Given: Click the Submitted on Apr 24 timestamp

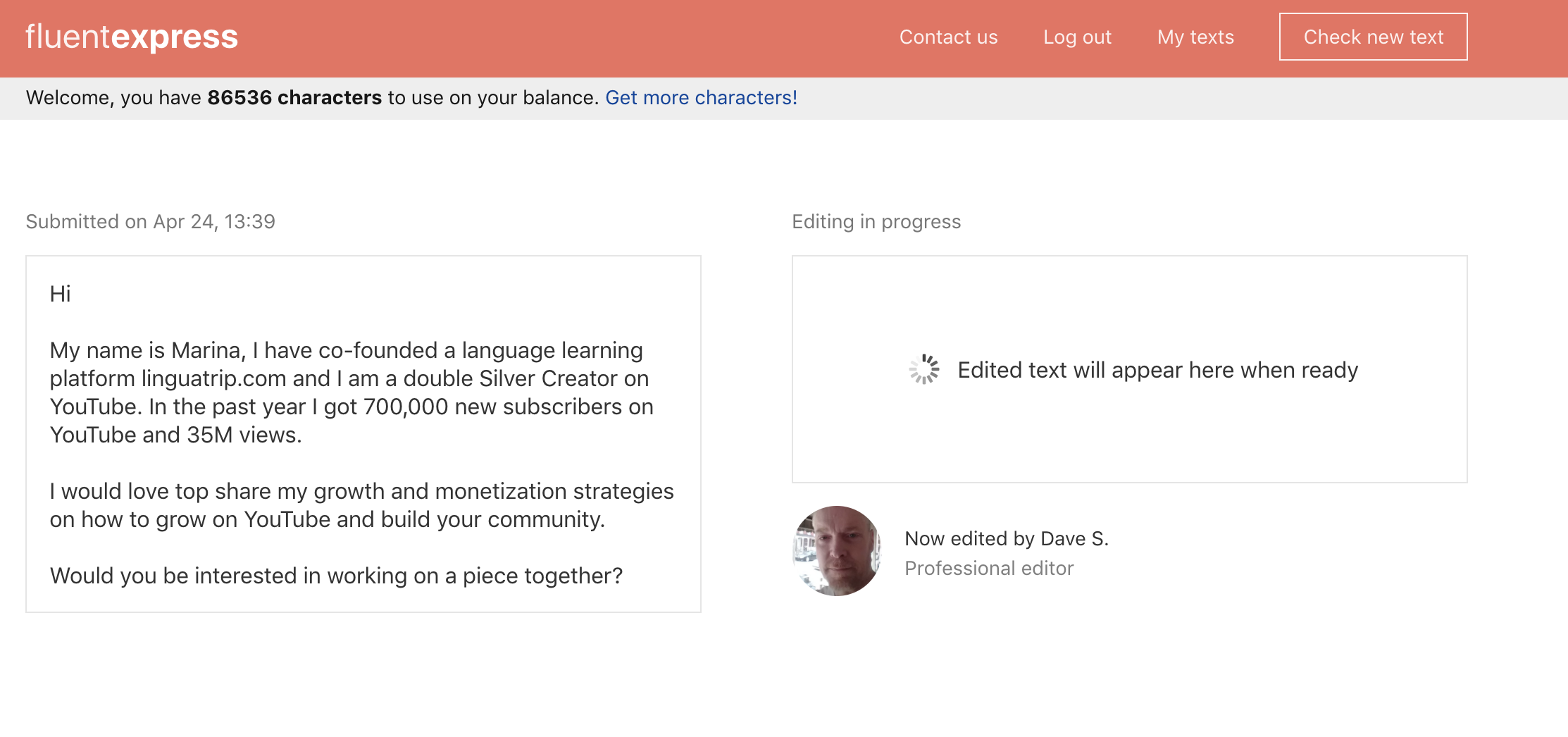Looking at the screenshot, I should coord(151,221).
